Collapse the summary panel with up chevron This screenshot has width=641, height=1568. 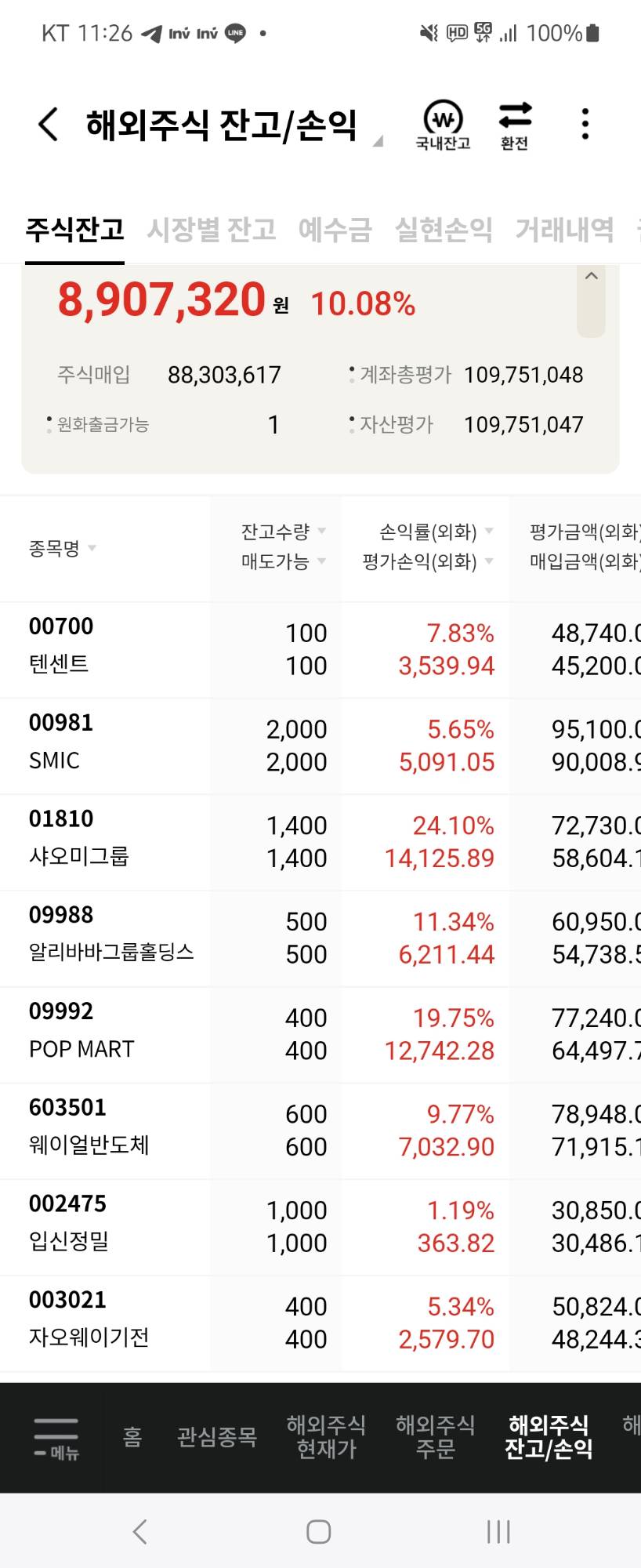(x=592, y=276)
